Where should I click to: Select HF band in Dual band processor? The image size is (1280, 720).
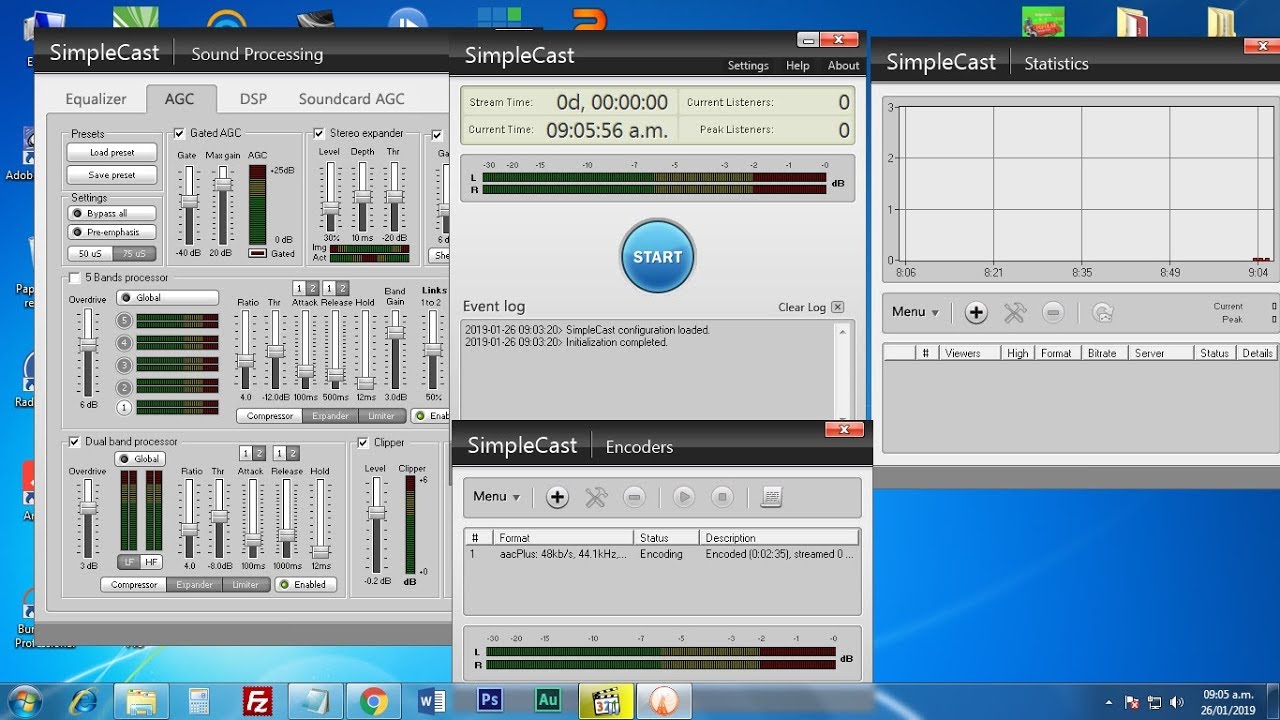coord(151,561)
